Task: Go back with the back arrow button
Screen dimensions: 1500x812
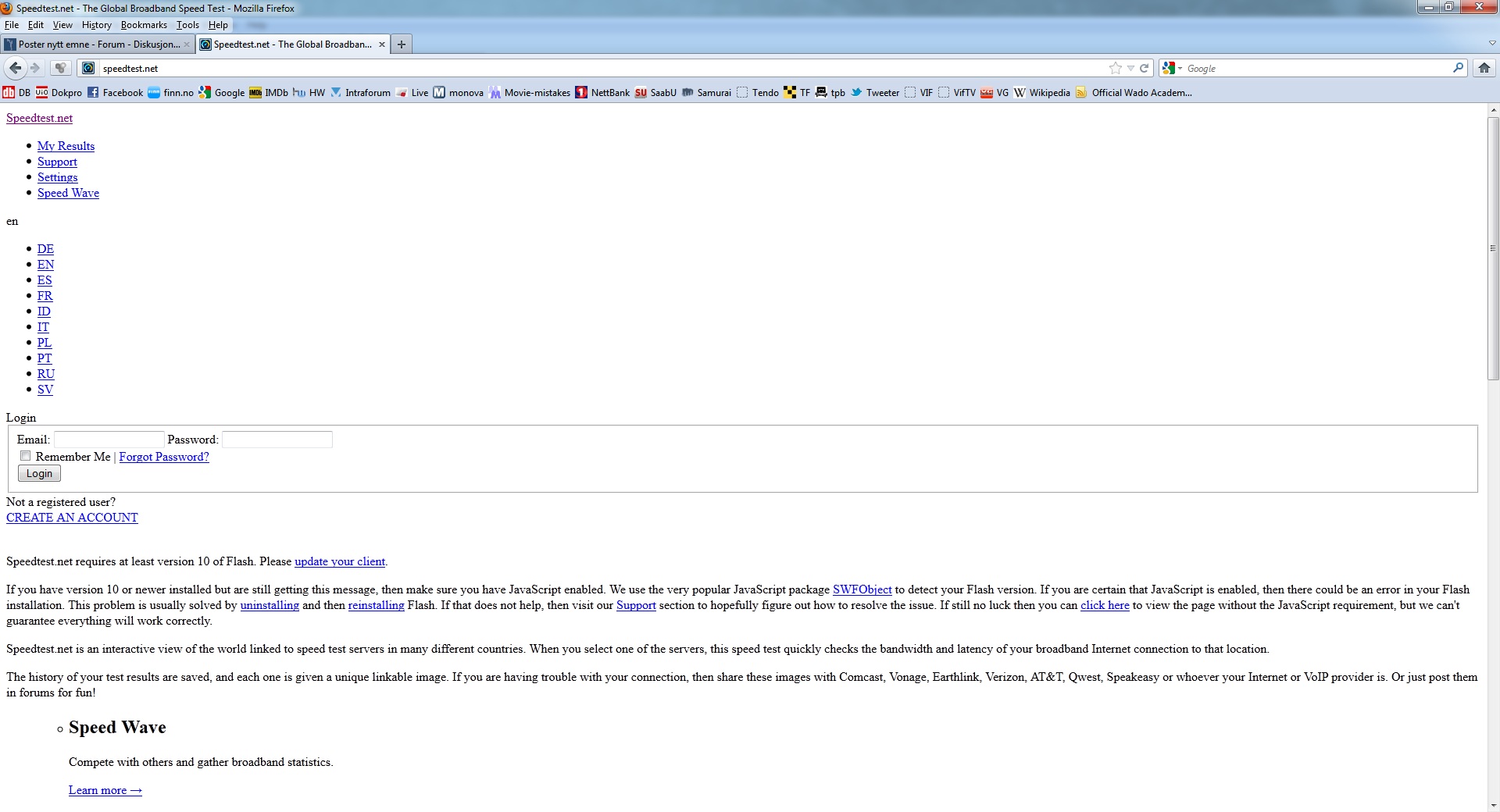Action: [x=15, y=68]
